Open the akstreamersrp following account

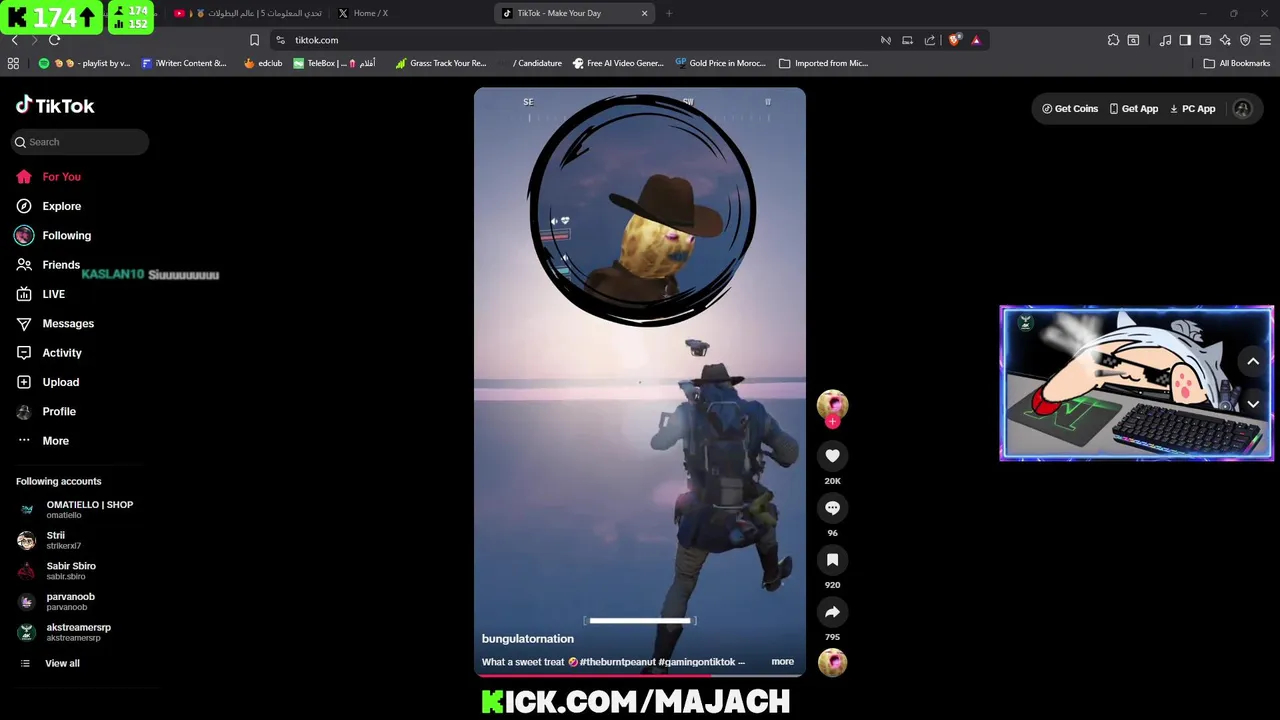(x=65, y=632)
